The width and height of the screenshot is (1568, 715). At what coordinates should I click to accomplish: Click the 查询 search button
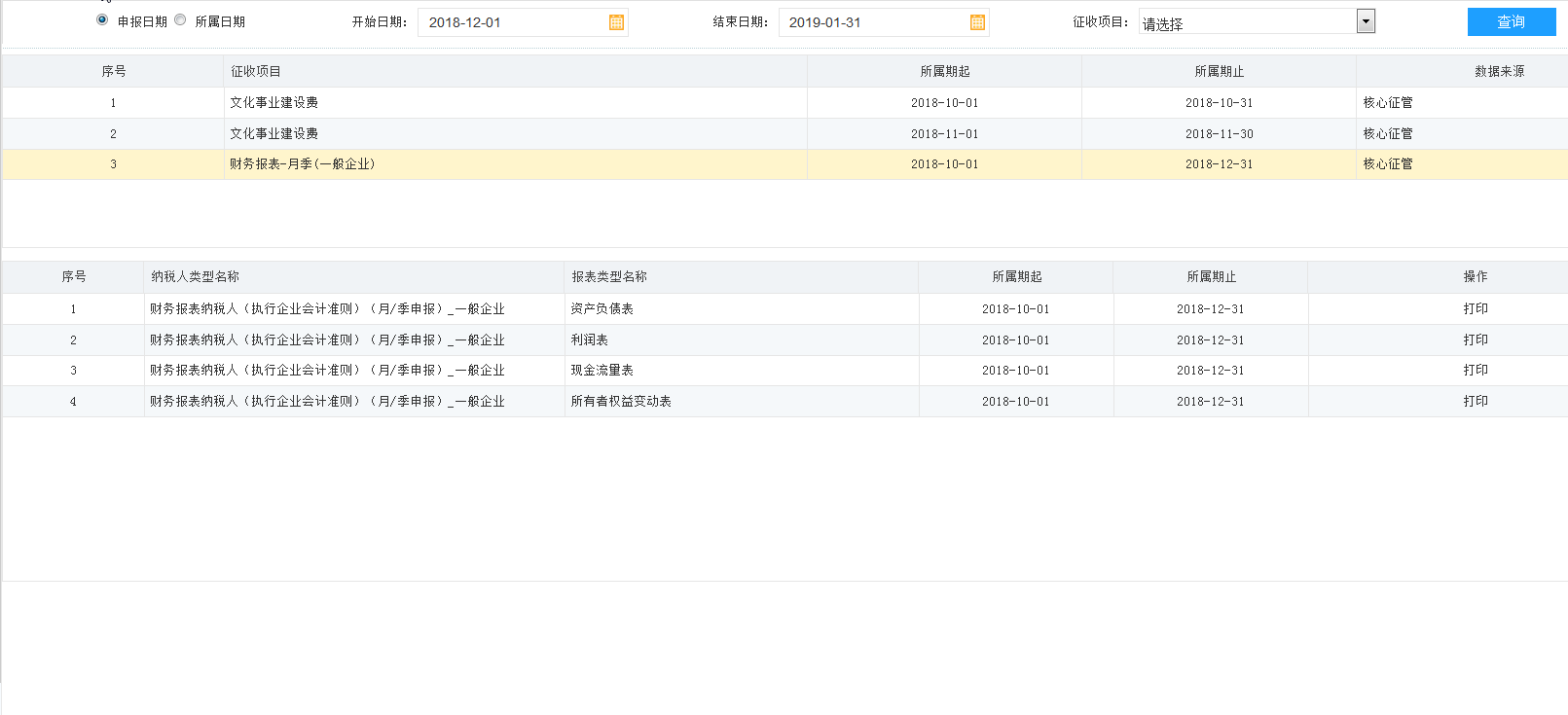pos(1511,21)
